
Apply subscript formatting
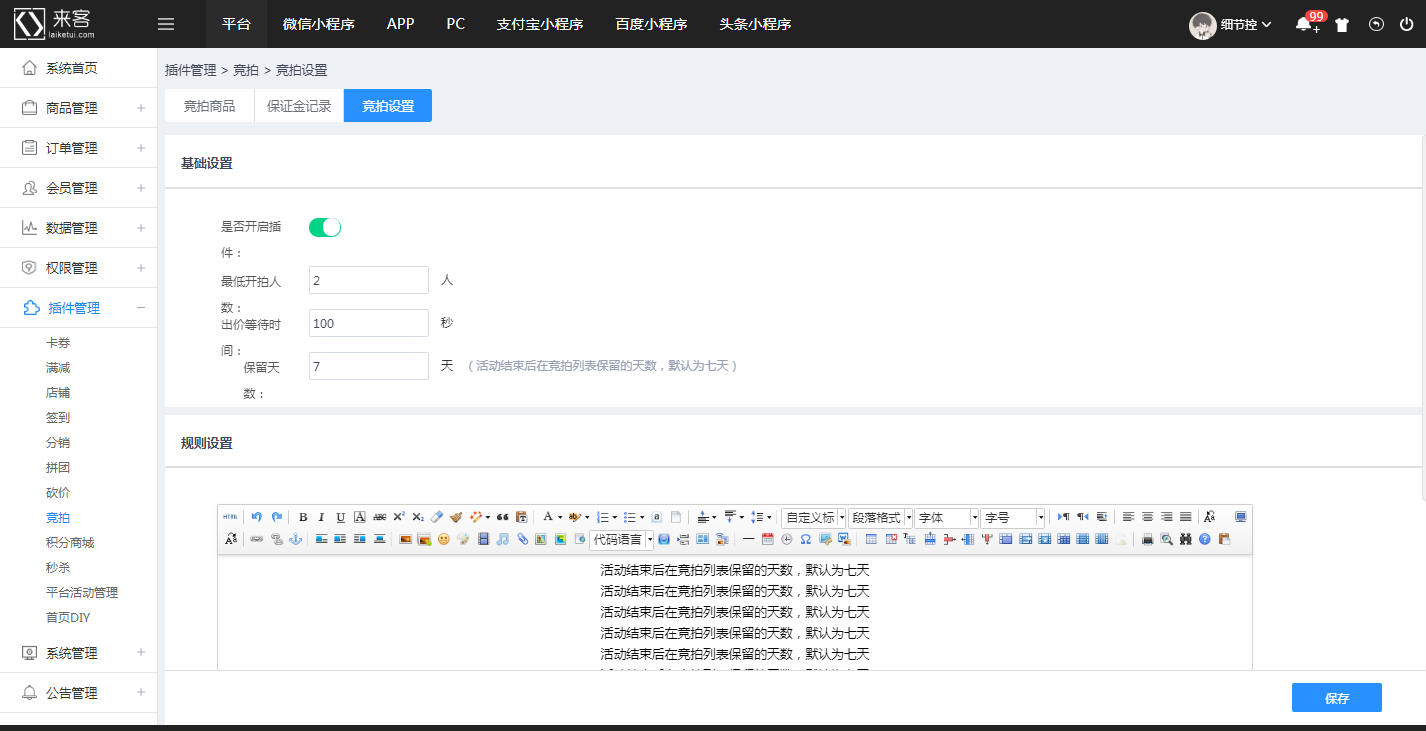click(x=418, y=517)
